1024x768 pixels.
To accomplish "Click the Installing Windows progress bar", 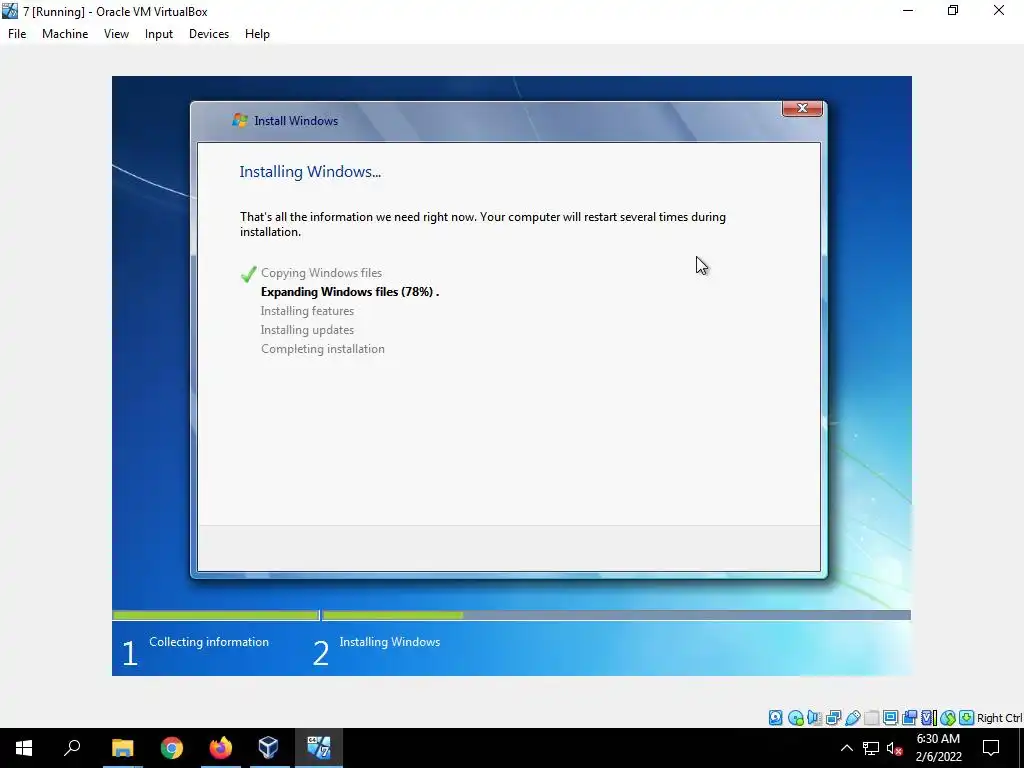I will coord(616,615).
